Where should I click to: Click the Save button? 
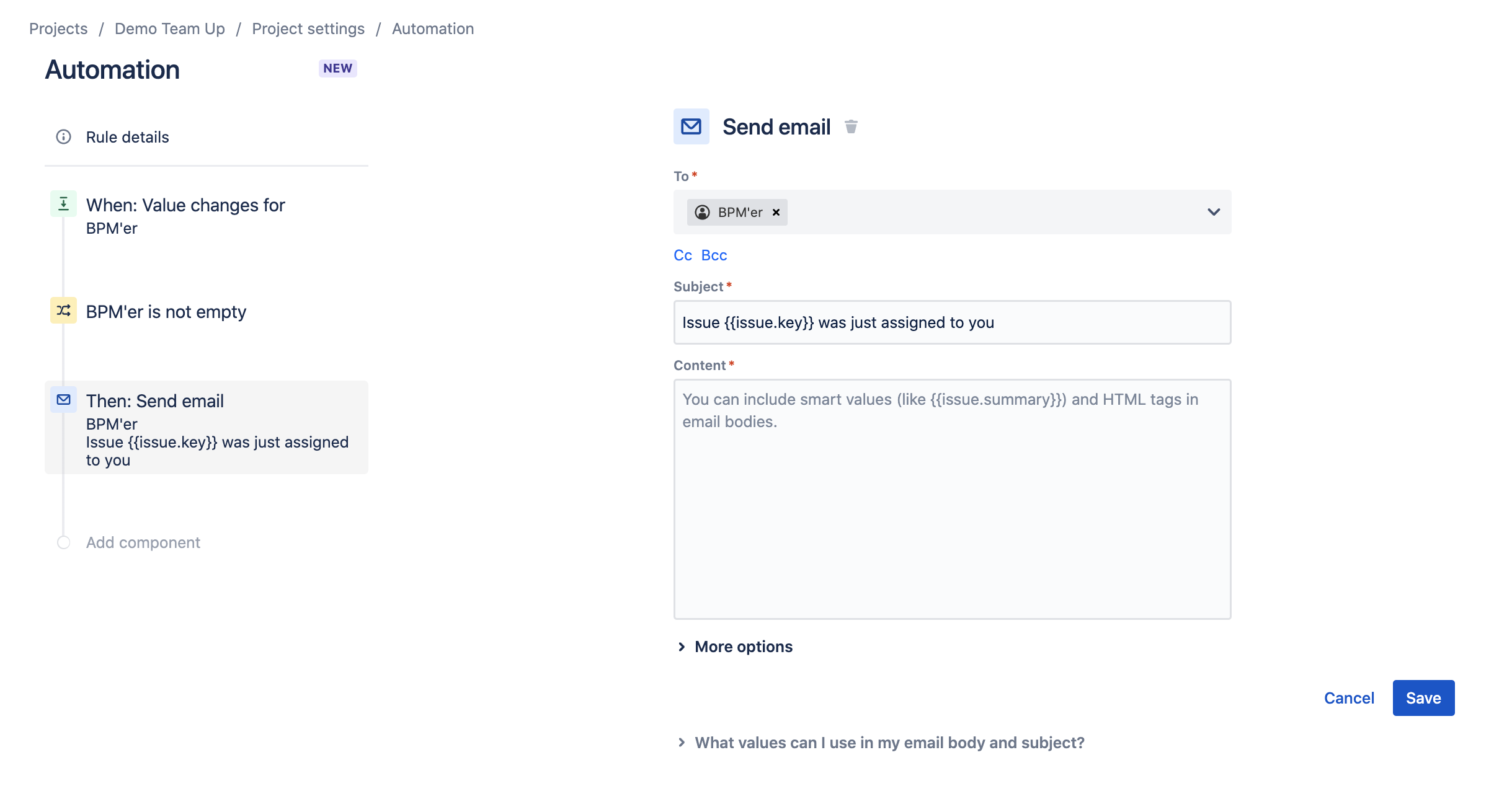coord(1423,698)
